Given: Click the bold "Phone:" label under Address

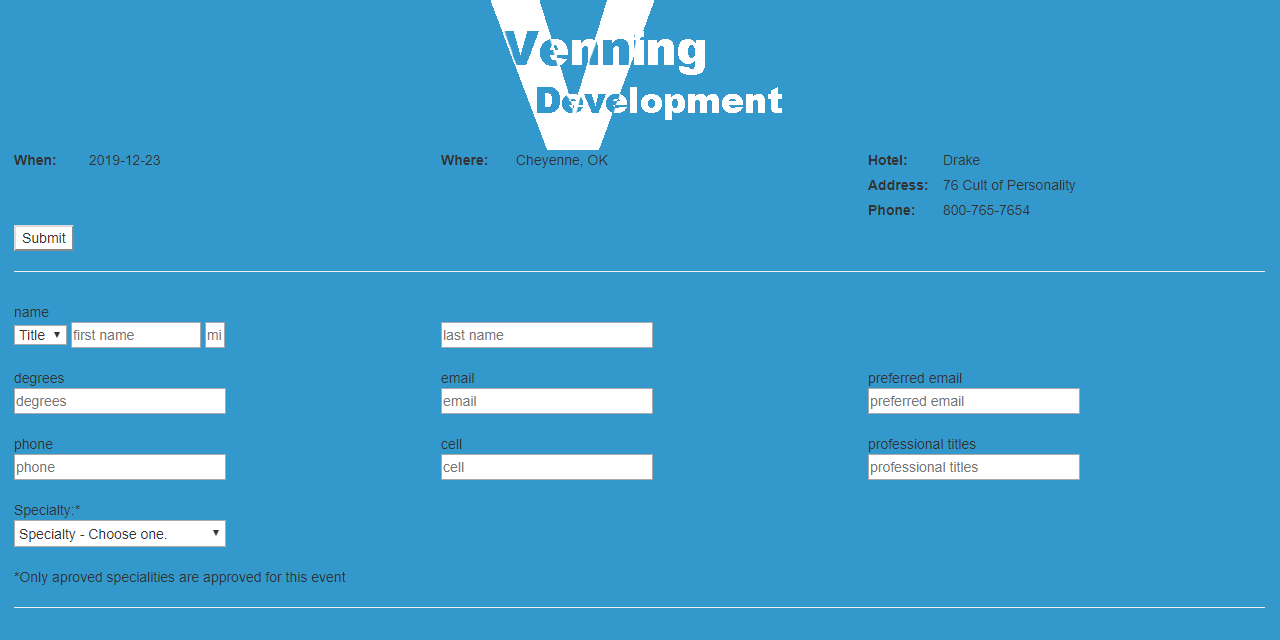Looking at the screenshot, I should click(x=891, y=210).
